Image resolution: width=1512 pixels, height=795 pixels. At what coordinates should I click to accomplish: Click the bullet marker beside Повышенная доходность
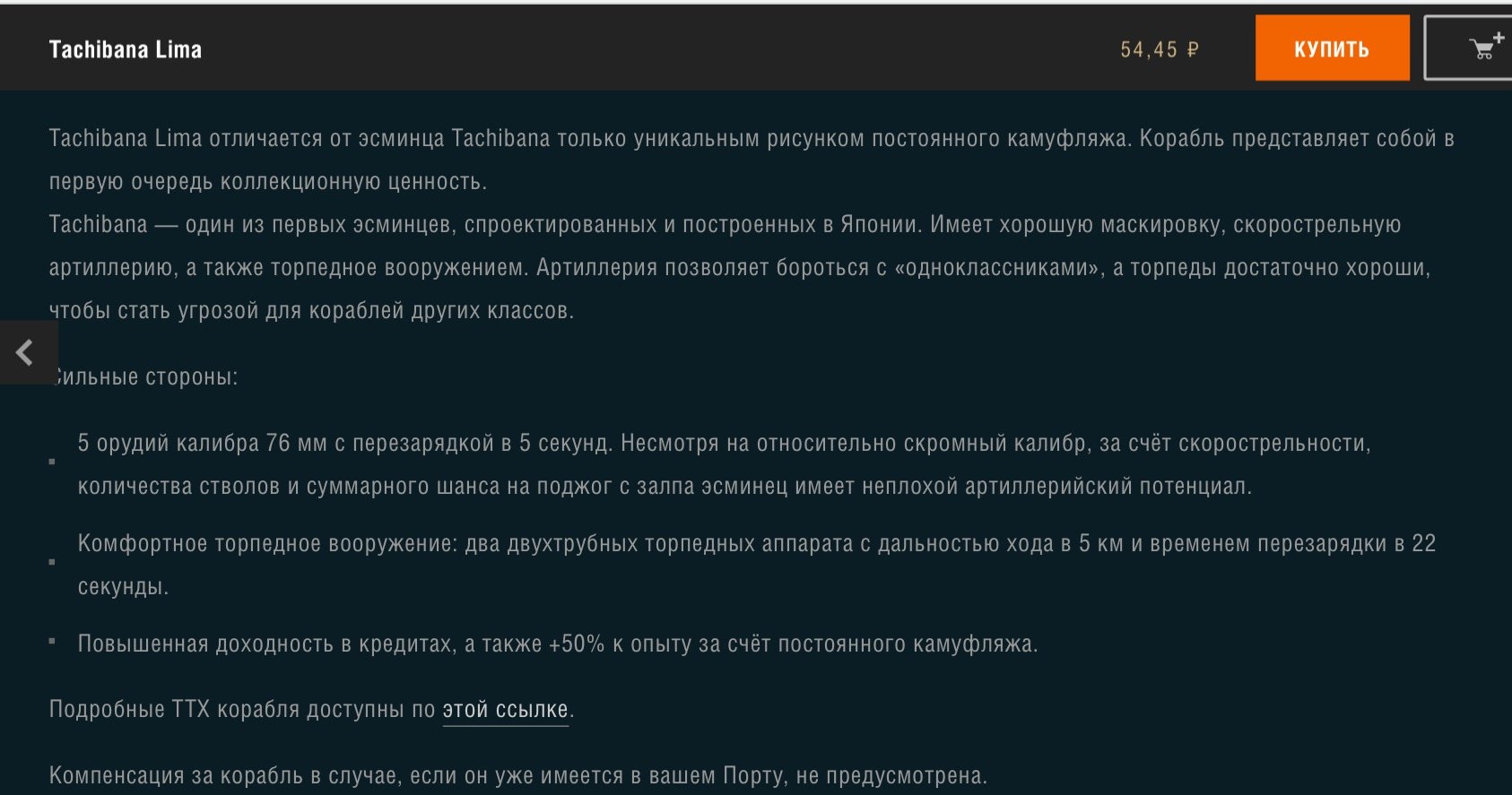point(52,641)
